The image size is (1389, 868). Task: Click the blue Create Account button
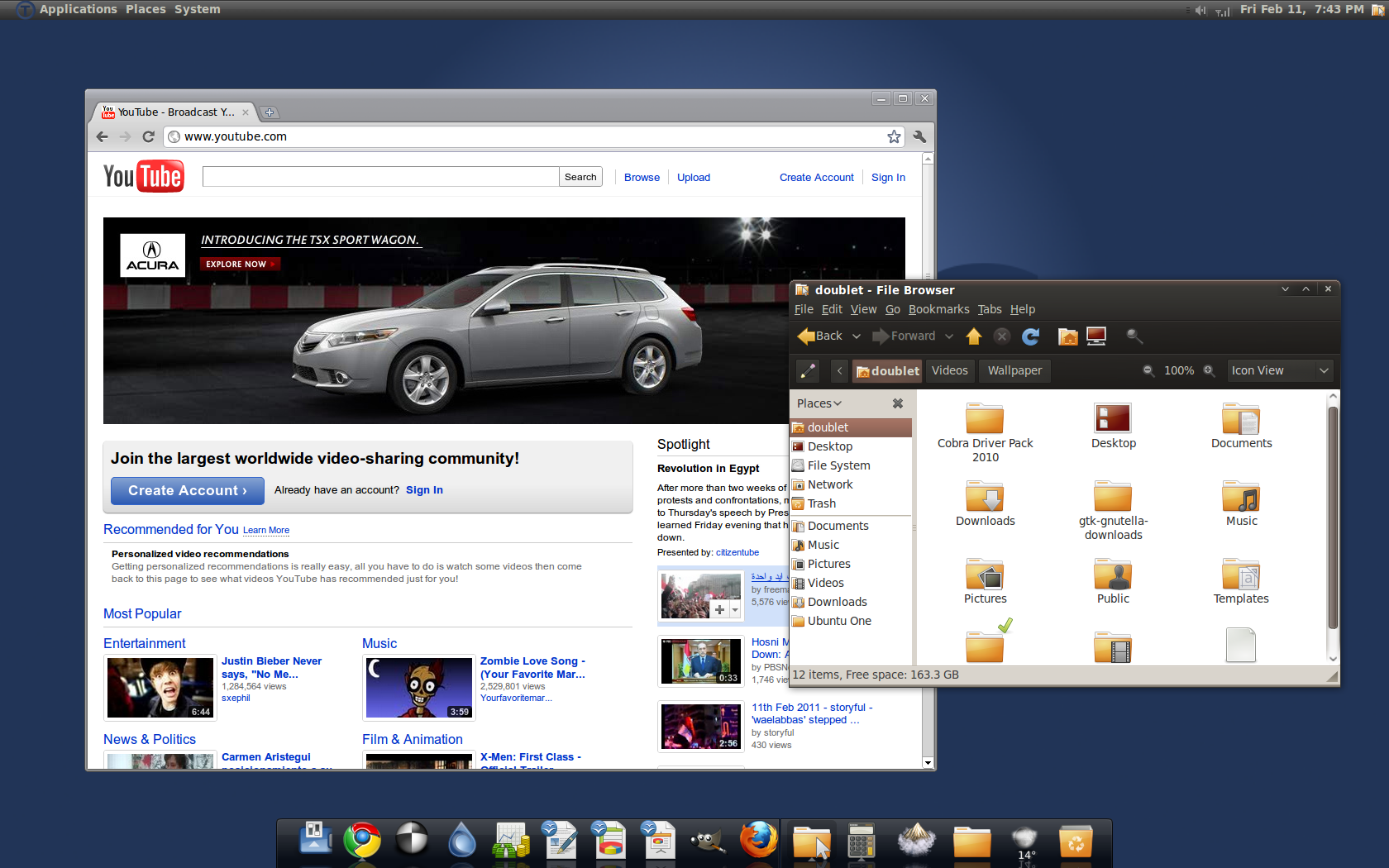[x=187, y=490]
